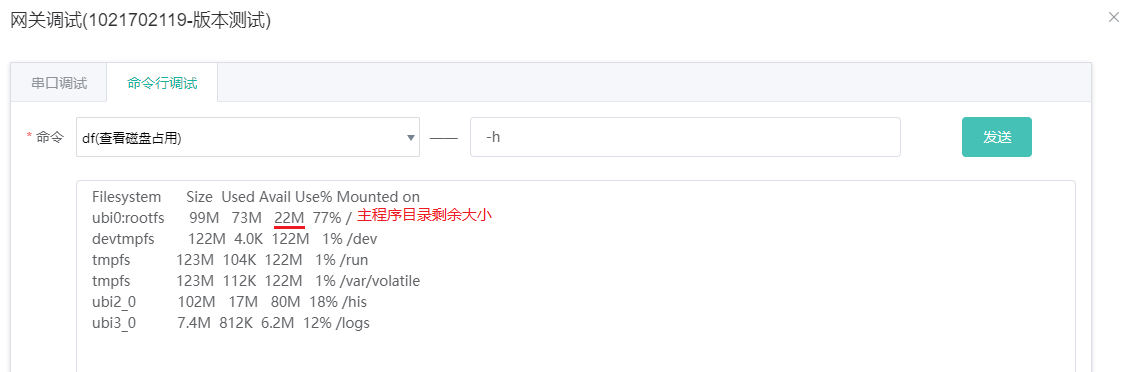Click the ubi3_0 /logs output row
The width and height of the screenshot is (1124, 372).
tap(231, 323)
